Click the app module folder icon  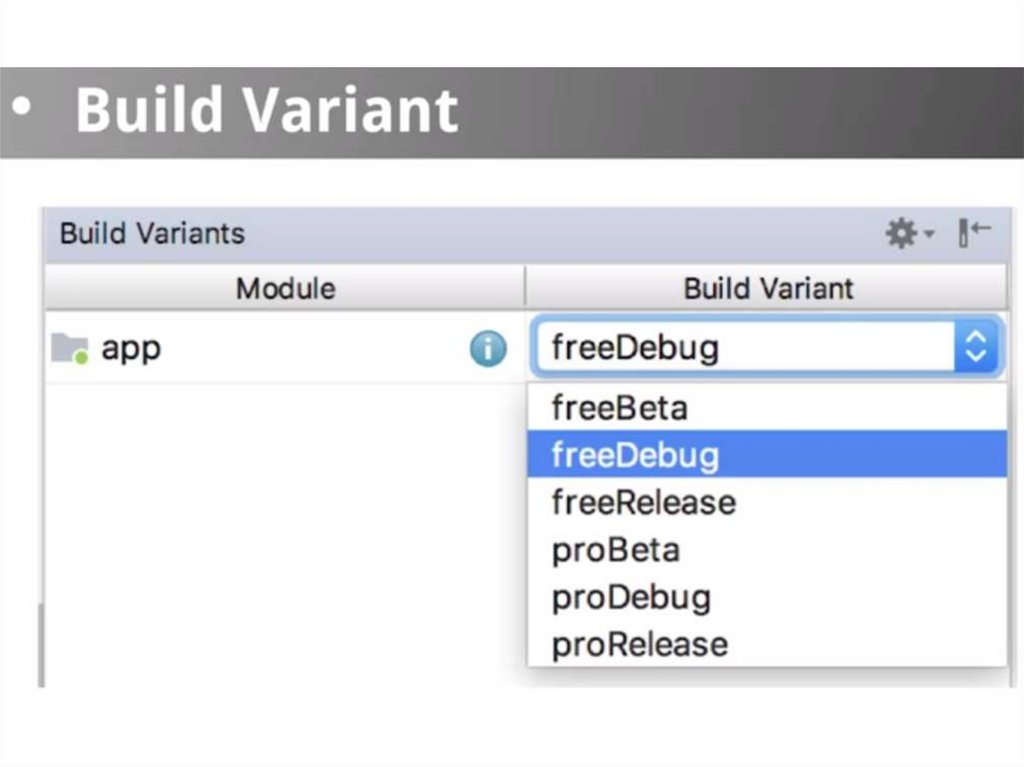coord(70,348)
